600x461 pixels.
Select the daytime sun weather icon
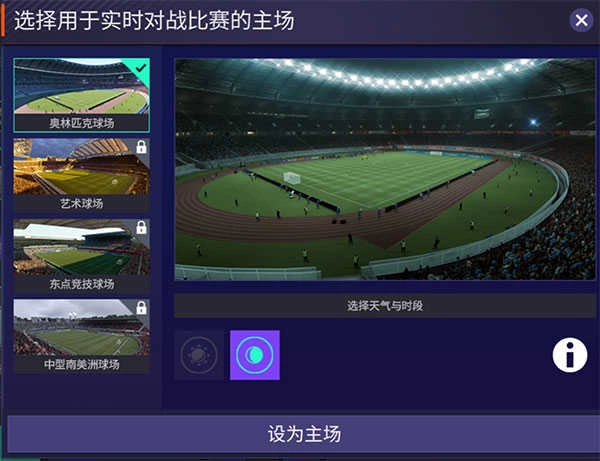tap(199, 355)
